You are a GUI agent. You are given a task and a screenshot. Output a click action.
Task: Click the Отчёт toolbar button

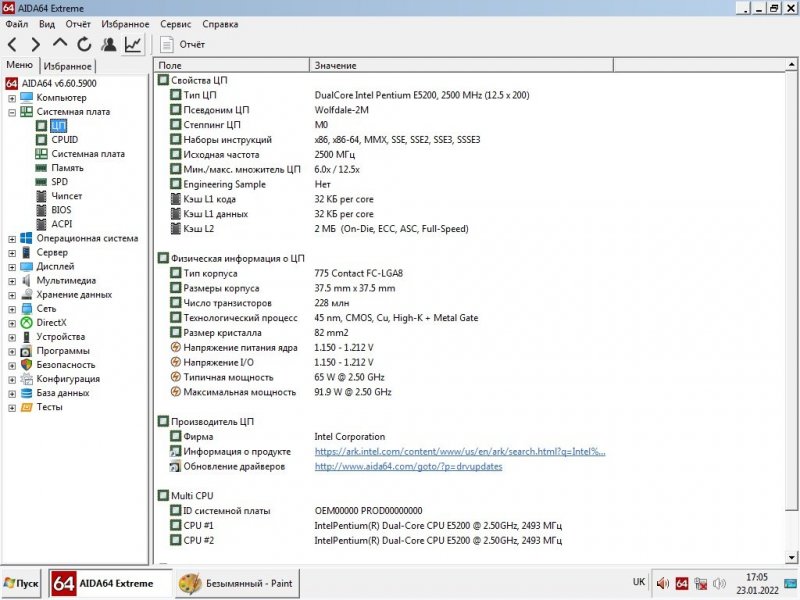click(x=183, y=45)
